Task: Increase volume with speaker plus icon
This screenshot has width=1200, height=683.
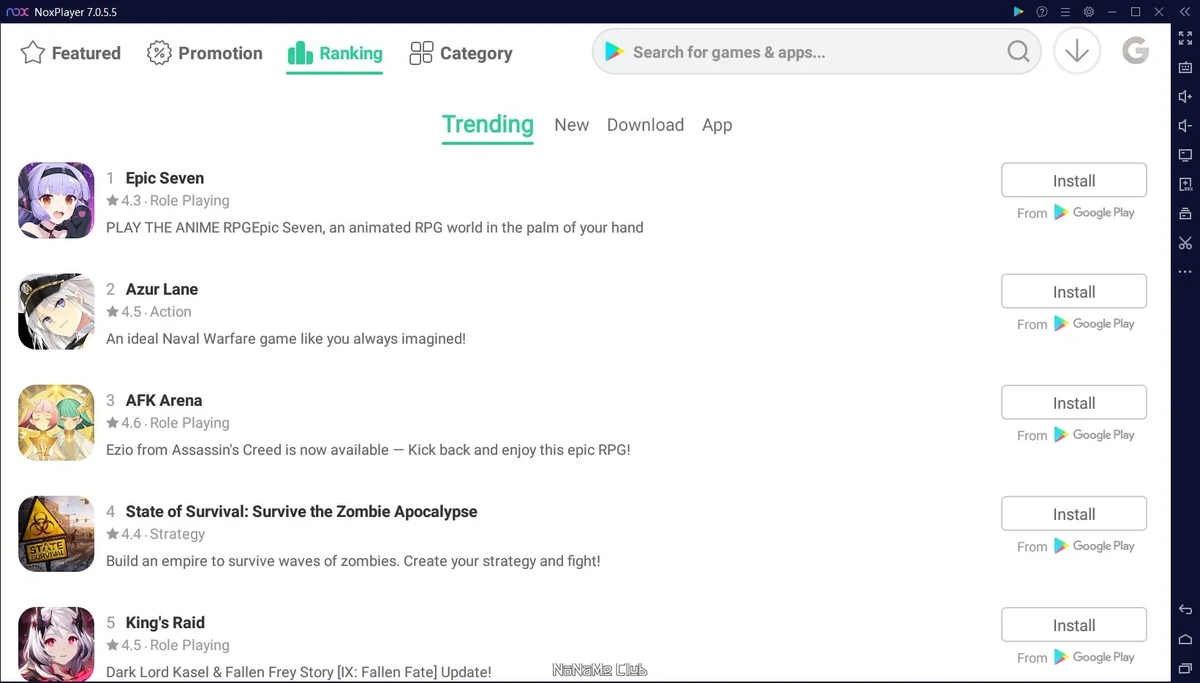Action: click(x=1185, y=96)
